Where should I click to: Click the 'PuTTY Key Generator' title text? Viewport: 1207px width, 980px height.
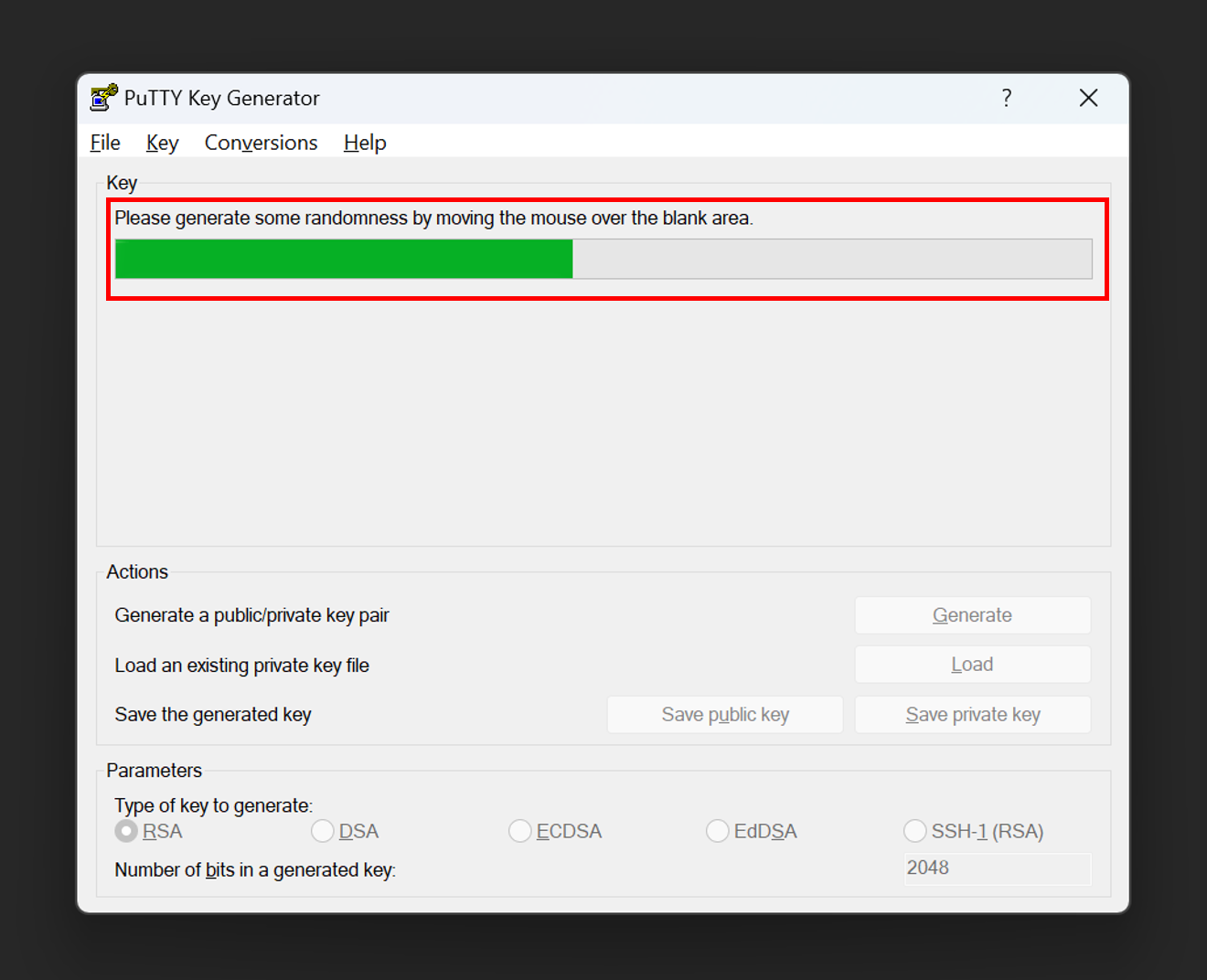point(222,98)
